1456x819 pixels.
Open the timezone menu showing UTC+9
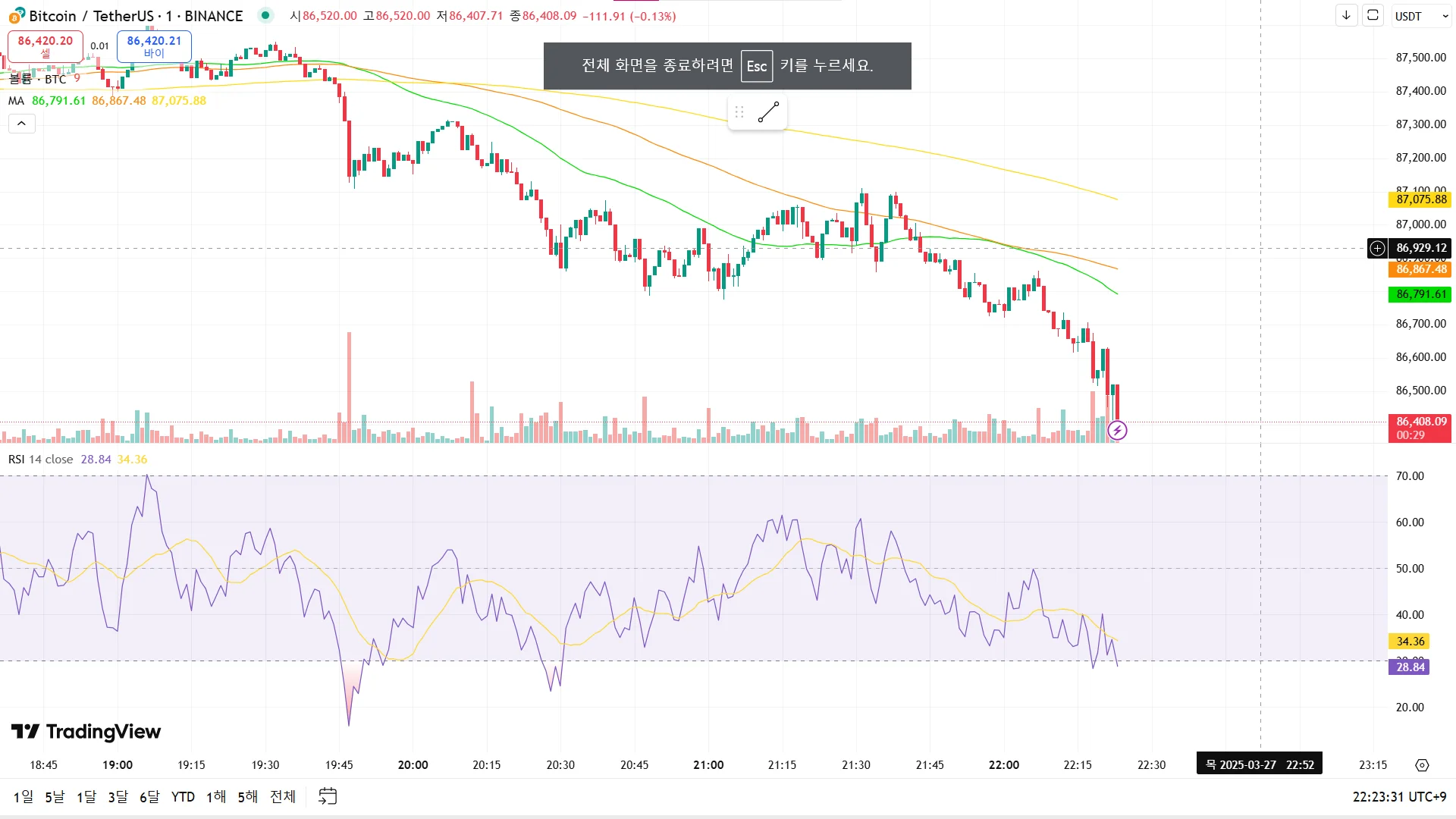click(1399, 797)
